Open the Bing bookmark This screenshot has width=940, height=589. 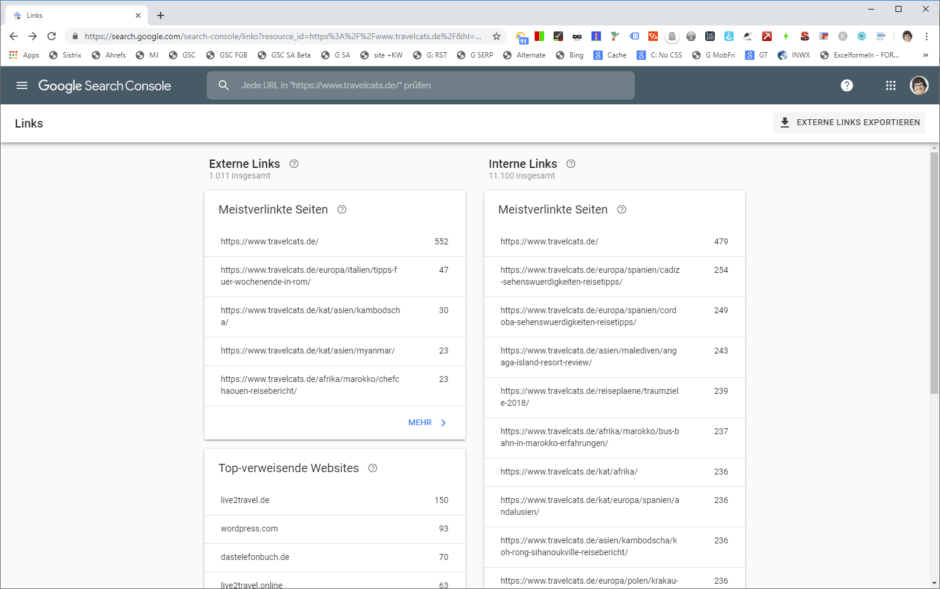coord(570,55)
